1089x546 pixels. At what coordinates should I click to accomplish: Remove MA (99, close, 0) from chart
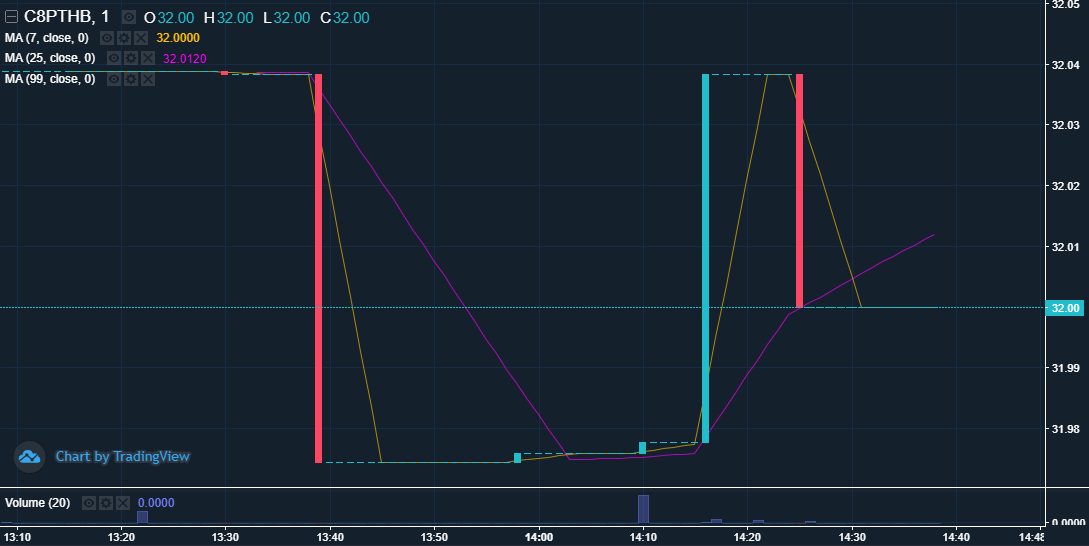coord(147,78)
